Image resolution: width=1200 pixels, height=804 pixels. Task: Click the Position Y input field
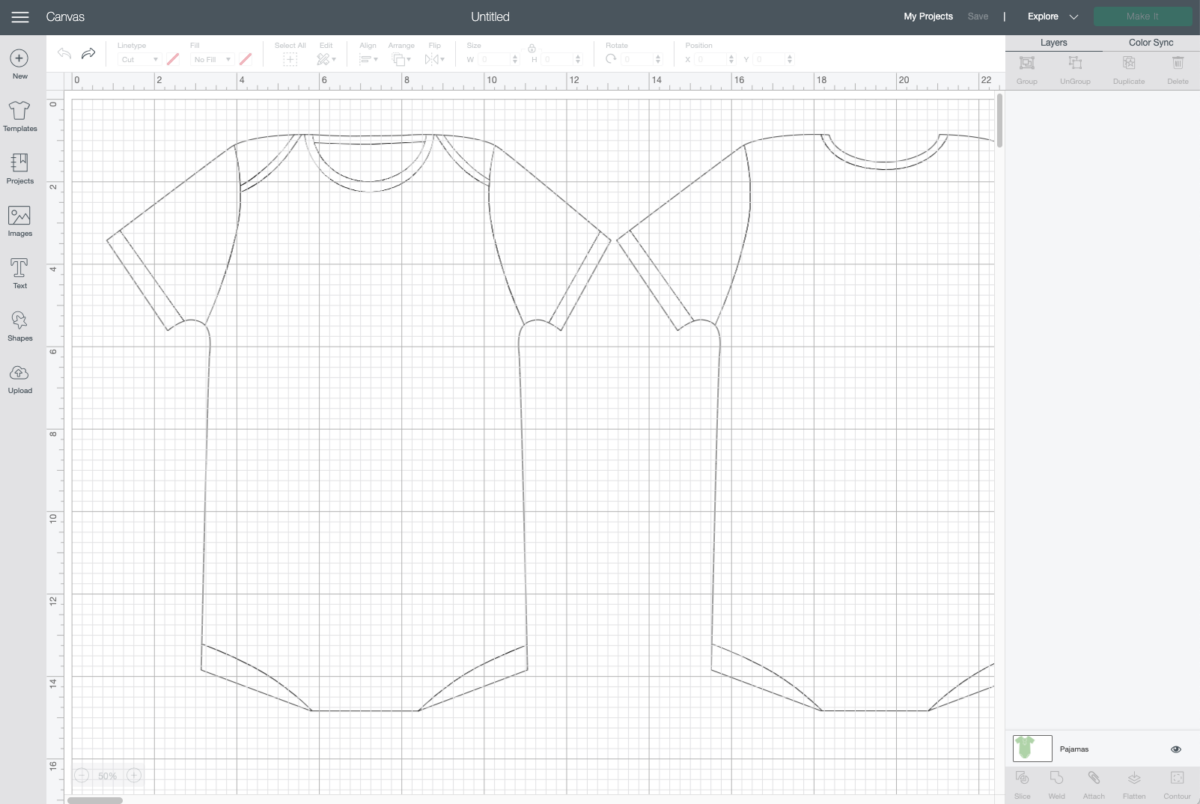click(x=770, y=60)
